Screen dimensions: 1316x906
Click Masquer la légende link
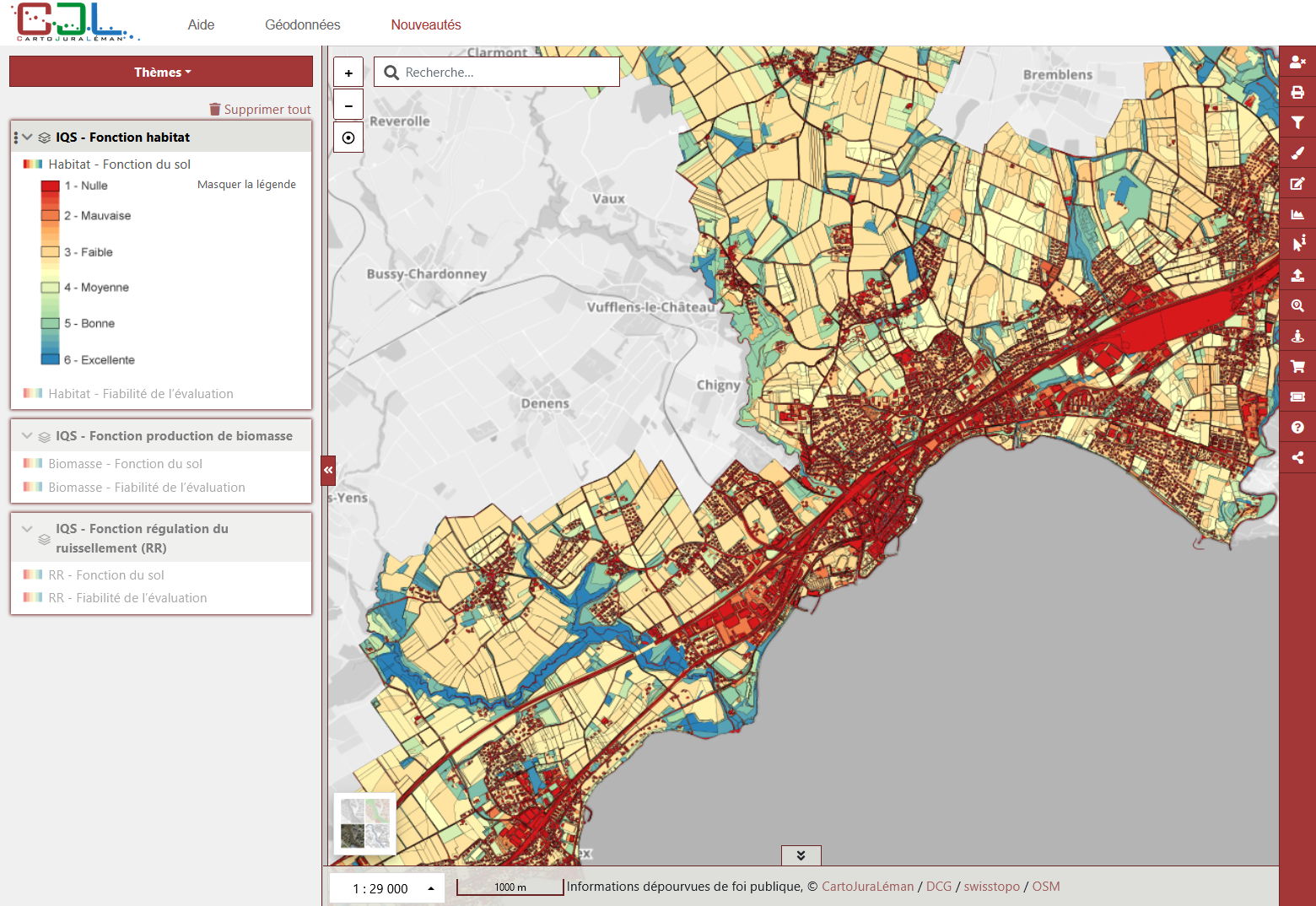pyautogui.click(x=246, y=184)
